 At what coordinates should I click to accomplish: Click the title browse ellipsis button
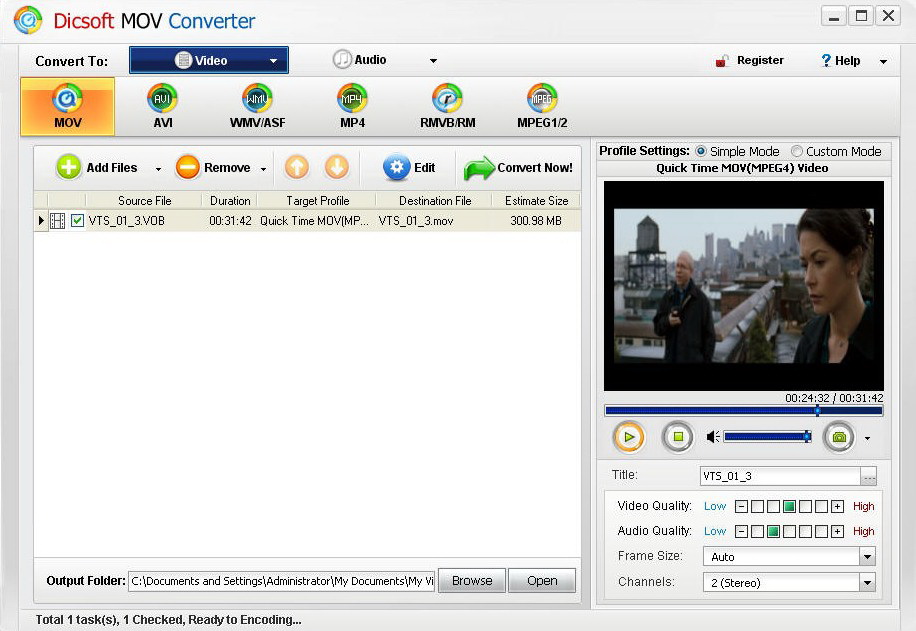coord(869,477)
